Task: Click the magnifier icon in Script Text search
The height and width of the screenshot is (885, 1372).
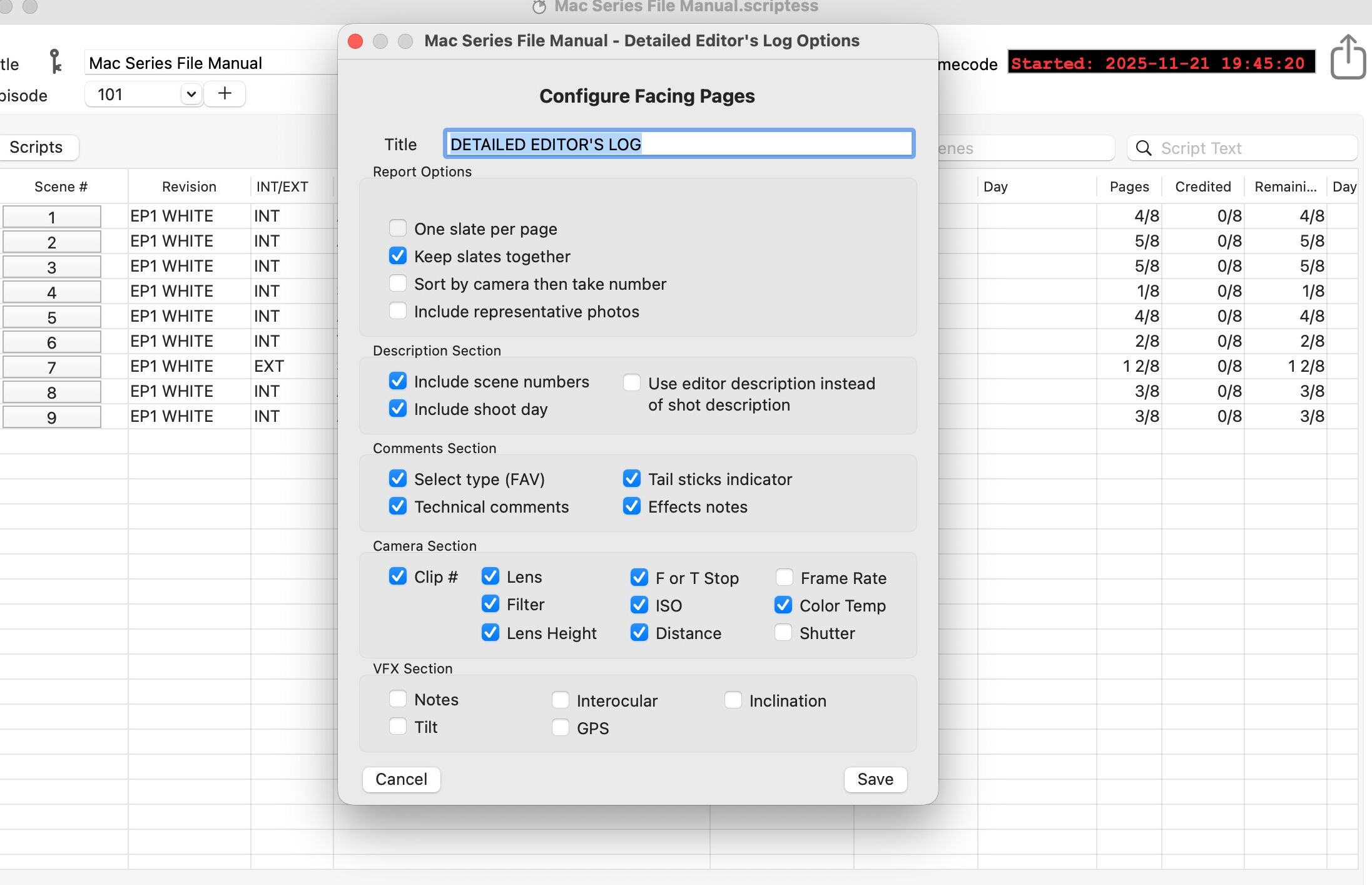Action: (x=1143, y=148)
